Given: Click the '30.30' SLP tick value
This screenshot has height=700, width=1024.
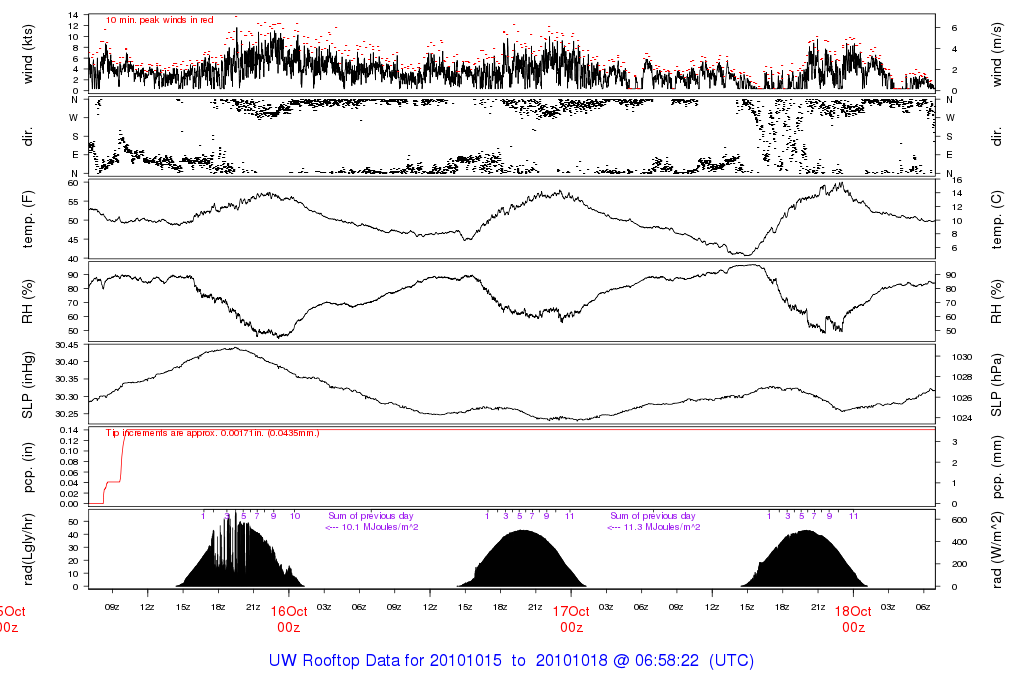Looking at the screenshot, I should tap(68, 397).
